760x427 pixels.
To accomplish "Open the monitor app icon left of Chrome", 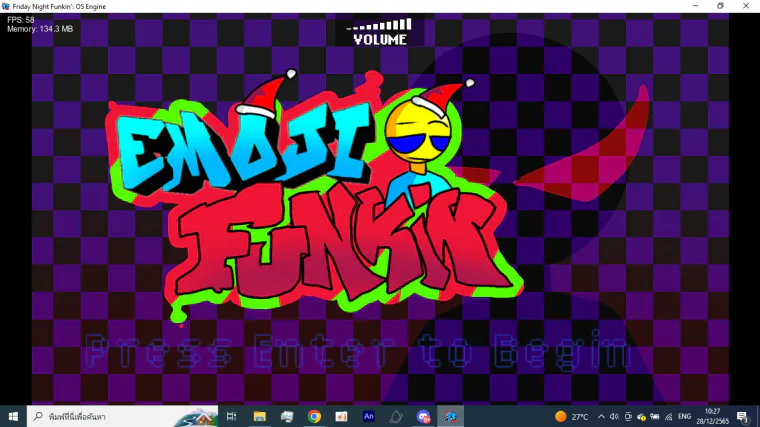I will tap(286, 416).
